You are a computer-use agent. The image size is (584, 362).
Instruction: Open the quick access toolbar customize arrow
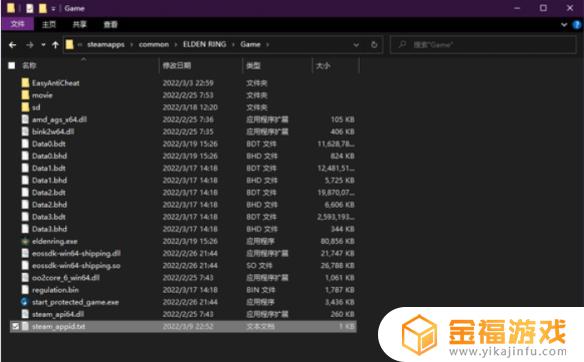coord(53,9)
